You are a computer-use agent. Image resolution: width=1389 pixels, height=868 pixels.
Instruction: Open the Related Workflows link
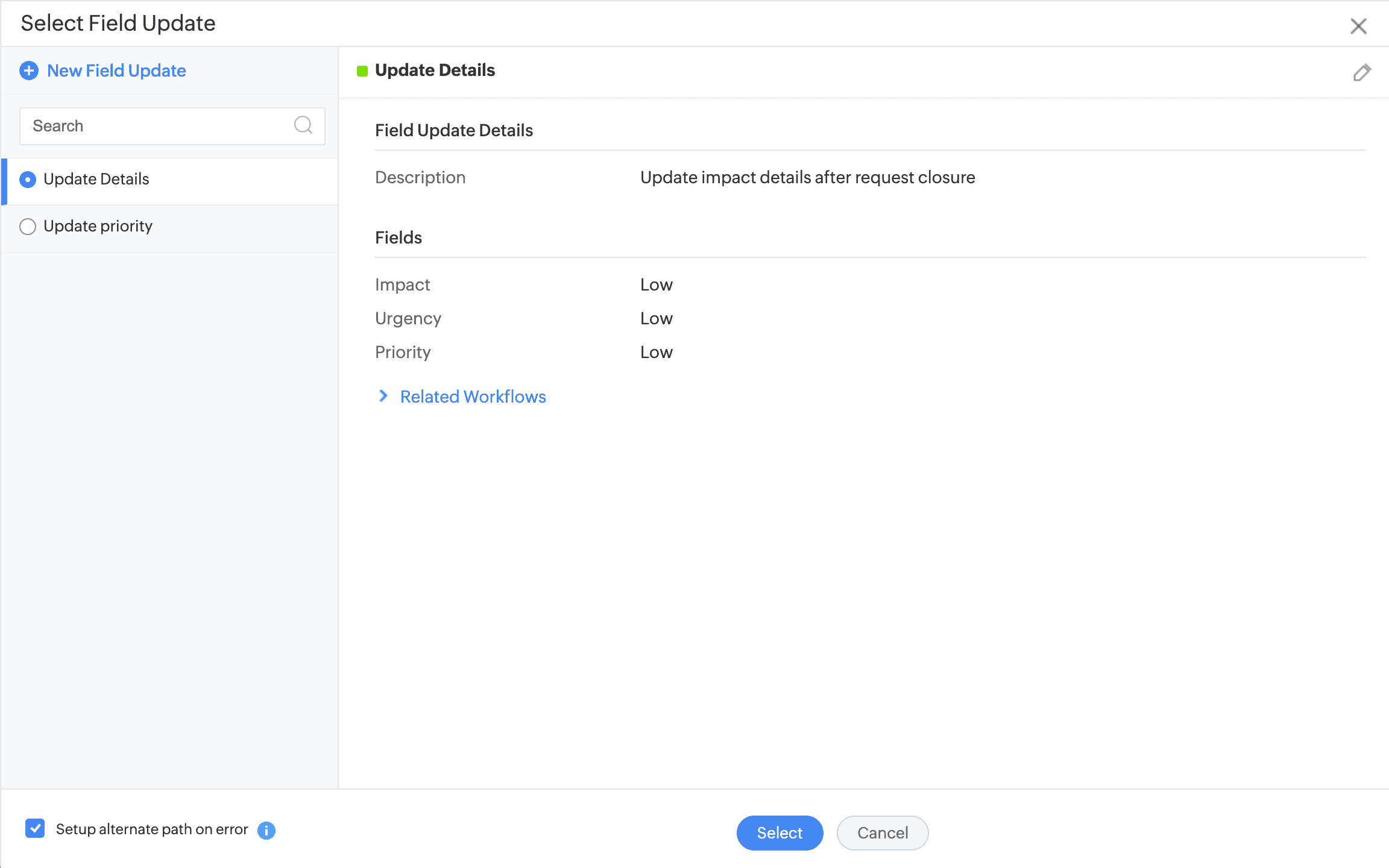click(x=473, y=397)
